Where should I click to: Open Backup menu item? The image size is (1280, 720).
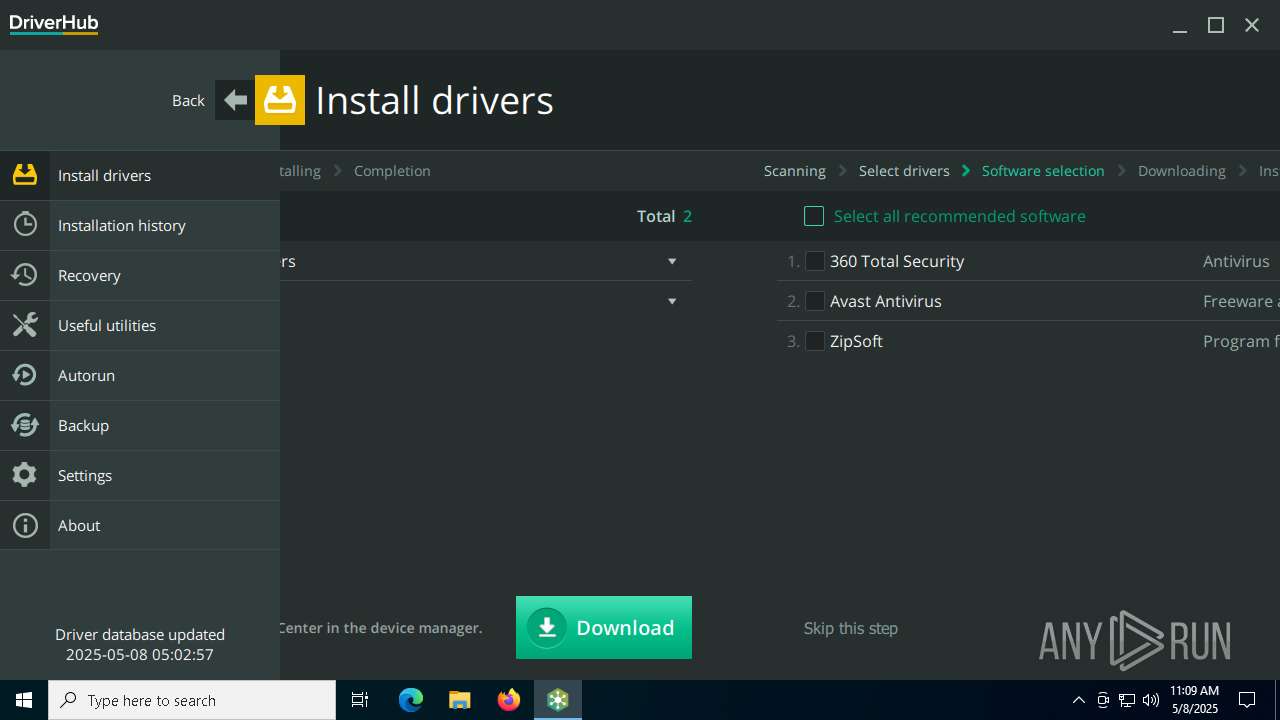point(140,425)
